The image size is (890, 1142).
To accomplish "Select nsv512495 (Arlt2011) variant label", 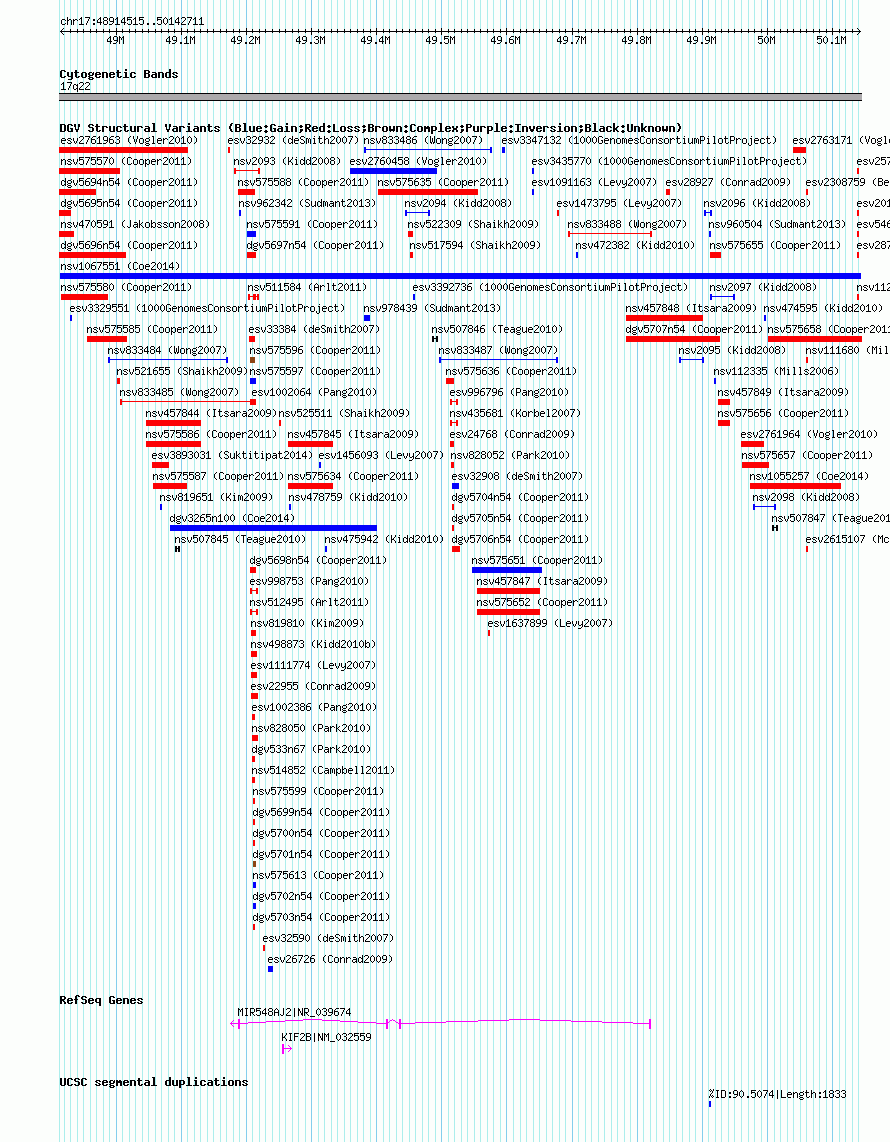I will (310, 602).
